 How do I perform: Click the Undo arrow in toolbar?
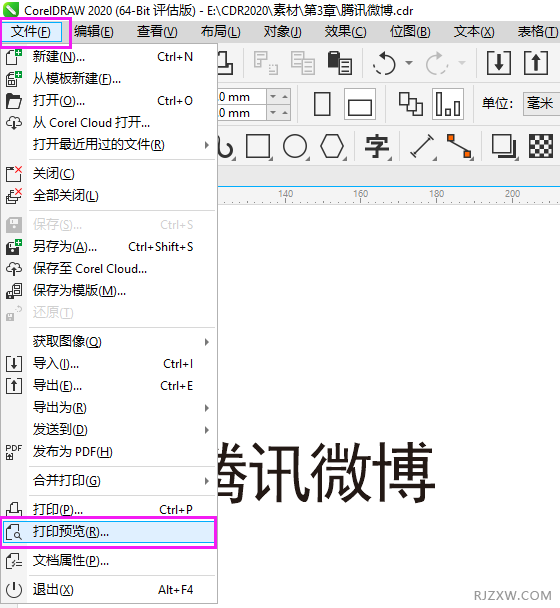click(x=384, y=63)
